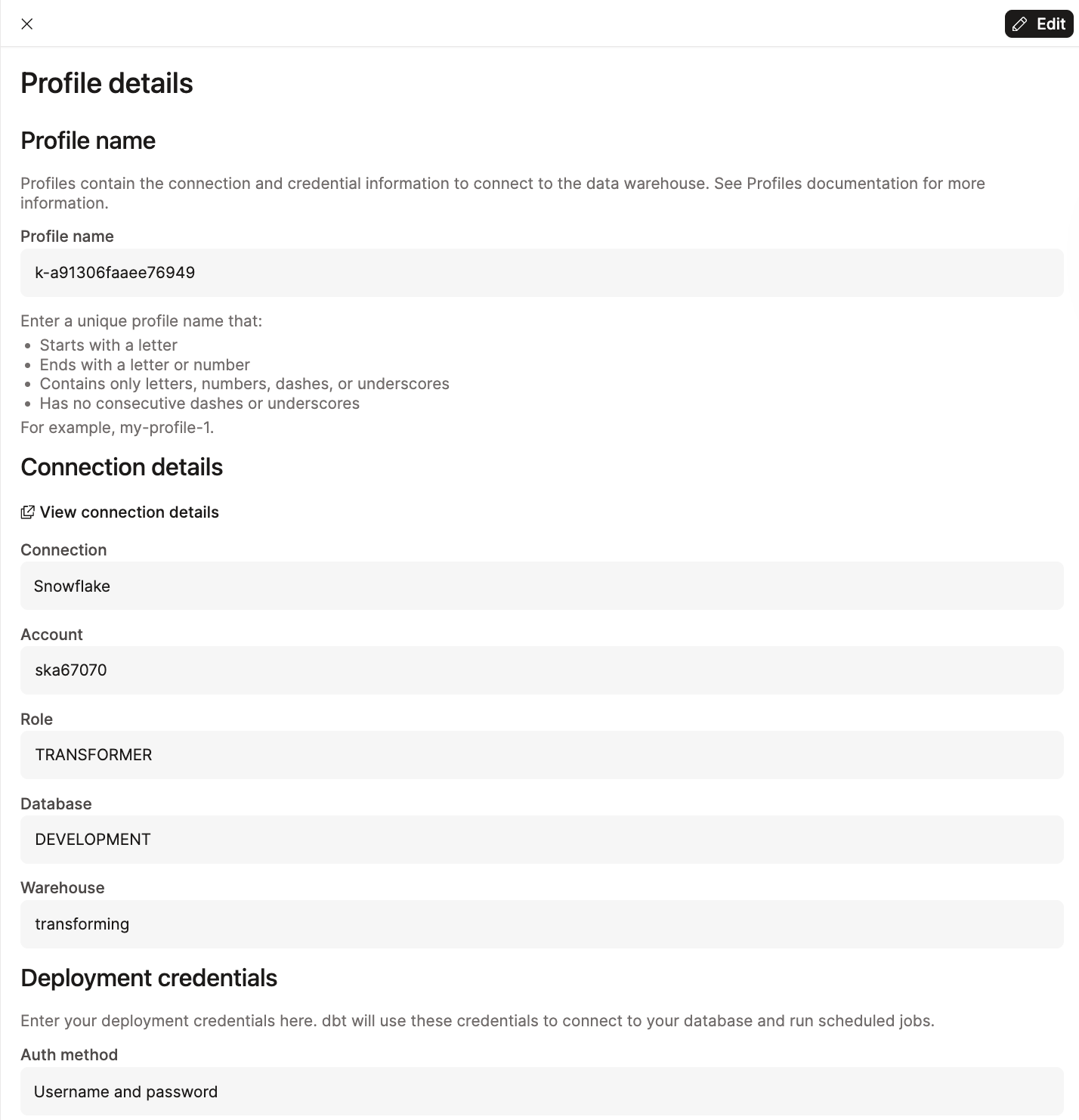1079x1120 pixels.
Task: Select the Database field showing DEVELOPMENT
Action: [541, 840]
